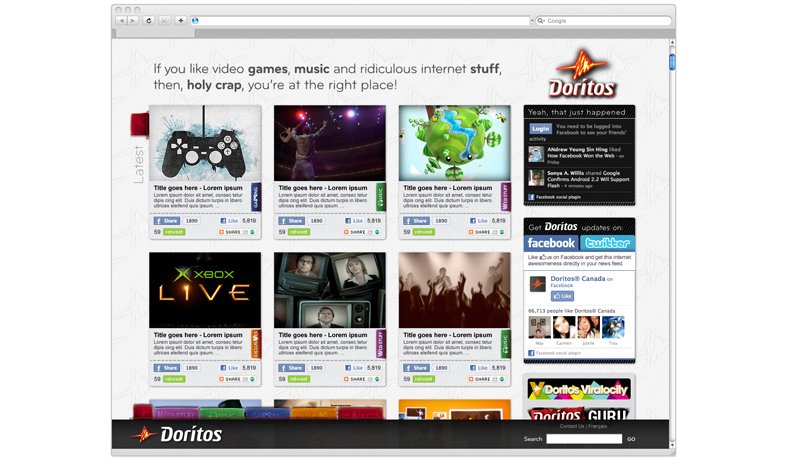
Task: Like the Xbox Live card
Action: [230, 368]
